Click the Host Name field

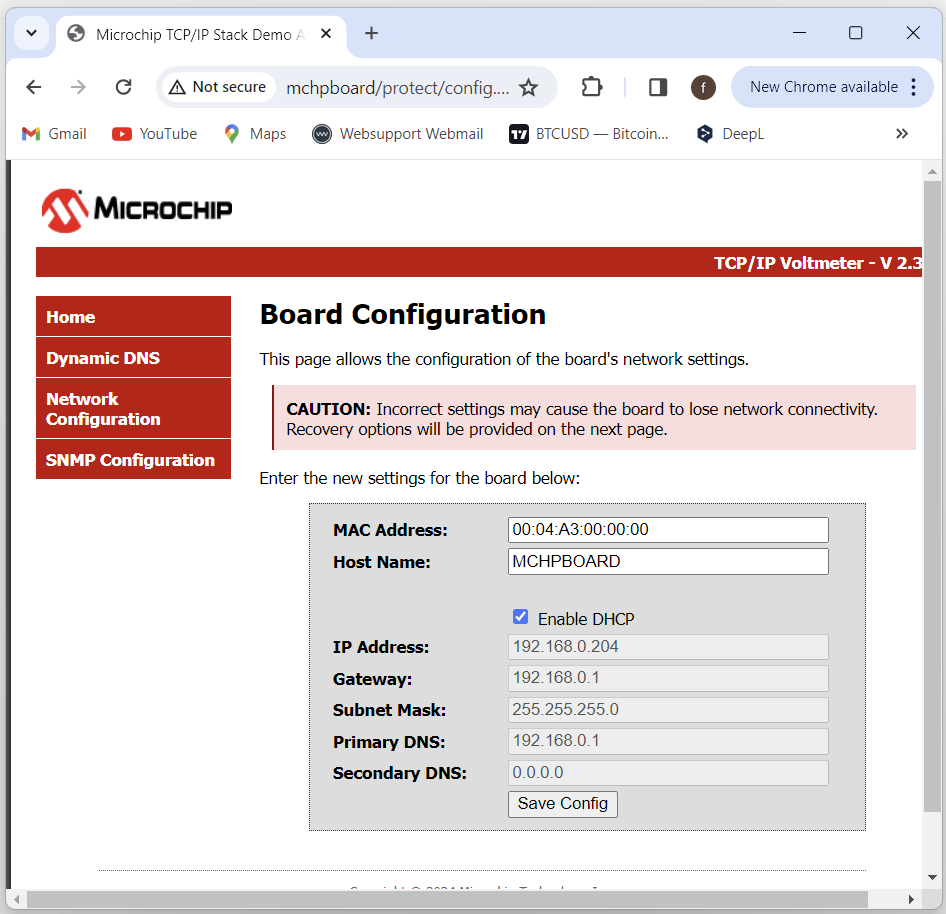click(x=668, y=562)
